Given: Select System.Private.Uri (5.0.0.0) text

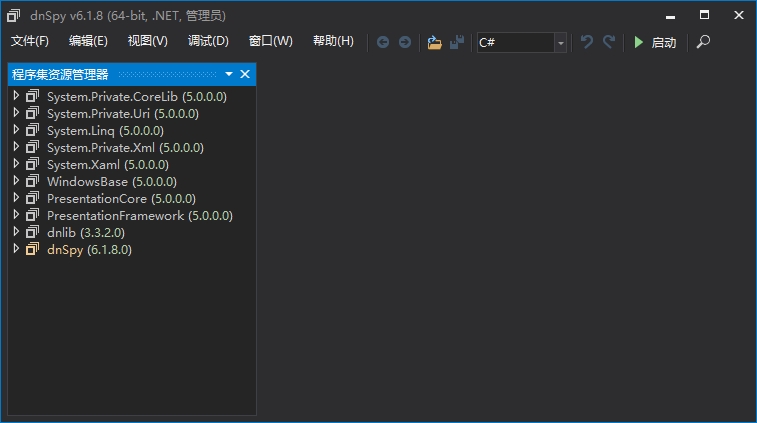Looking at the screenshot, I should (x=123, y=113).
